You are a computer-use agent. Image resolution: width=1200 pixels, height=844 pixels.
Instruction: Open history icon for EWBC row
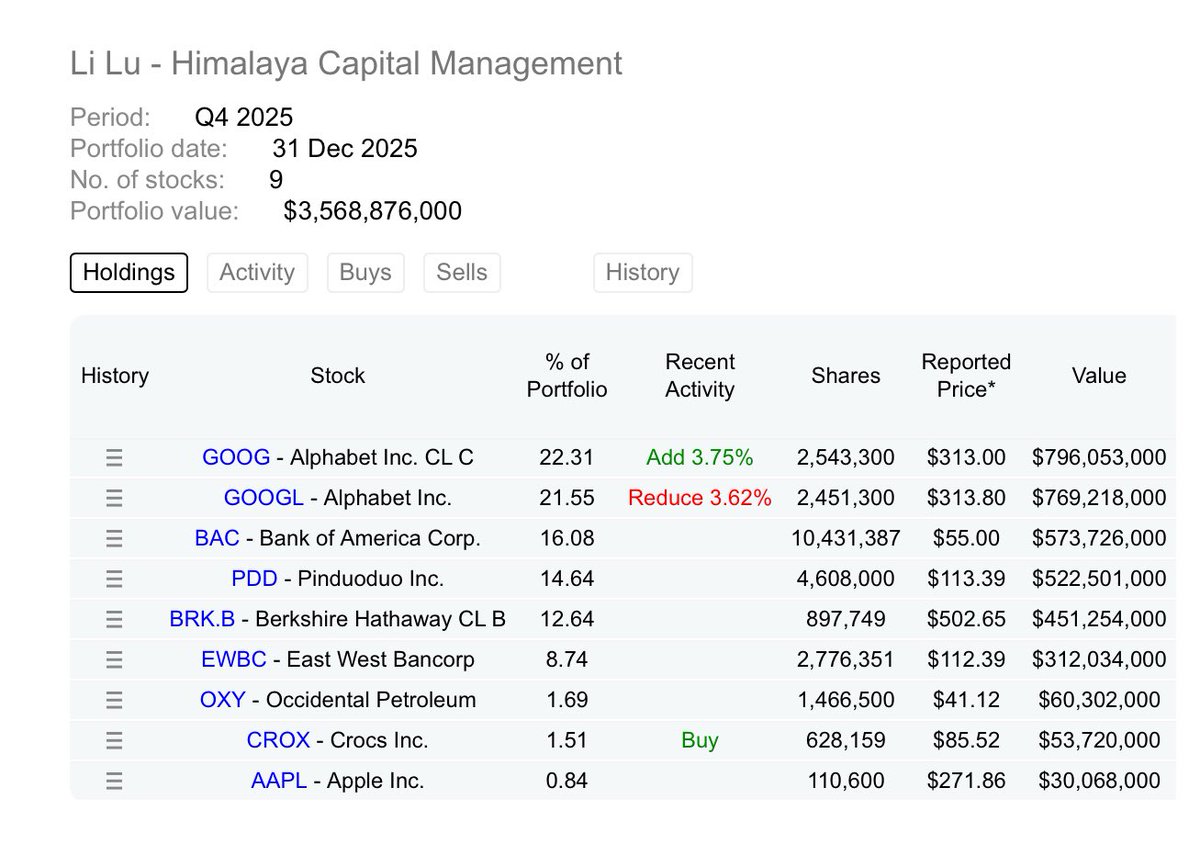click(x=114, y=660)
